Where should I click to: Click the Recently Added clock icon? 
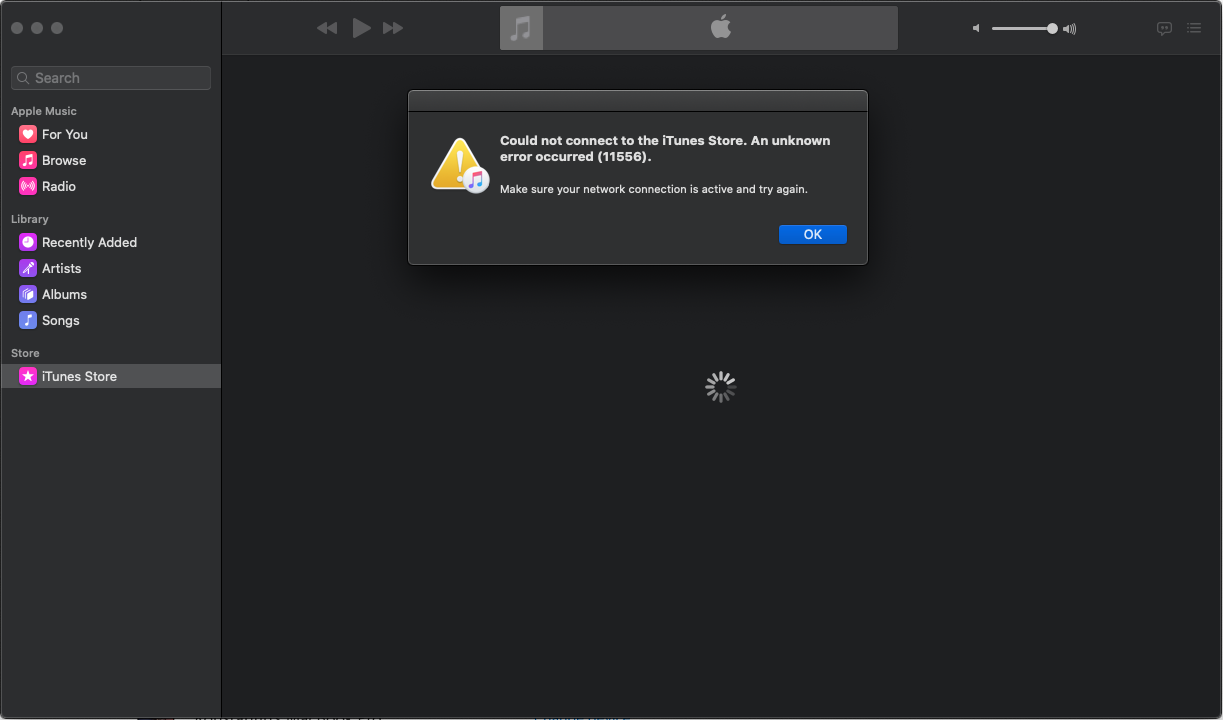pos(28,242)
